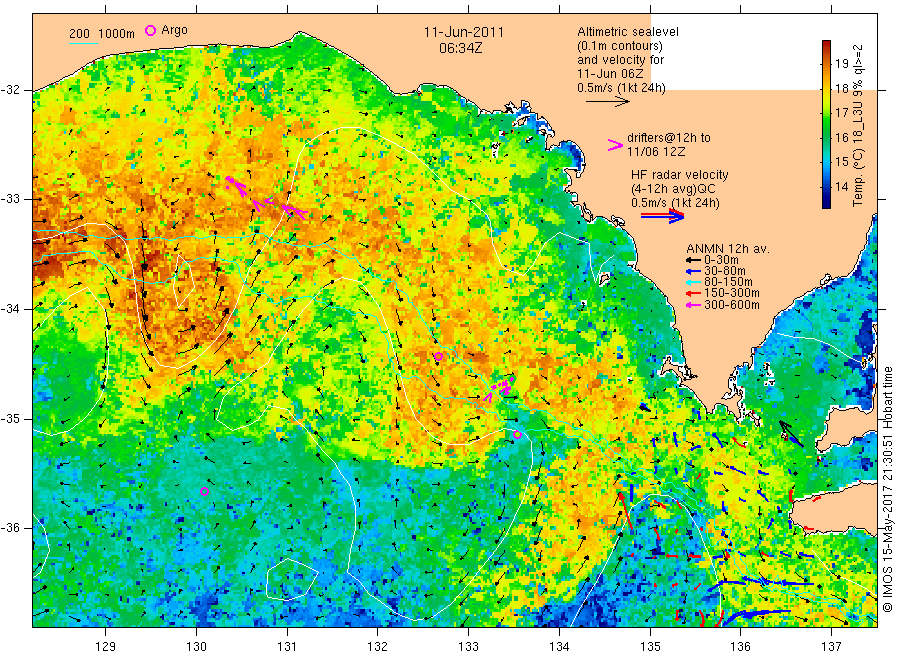Click the '11/06 12Z' drifter legend line
Screen dimensions: 900x660
[x=655, y=152]
